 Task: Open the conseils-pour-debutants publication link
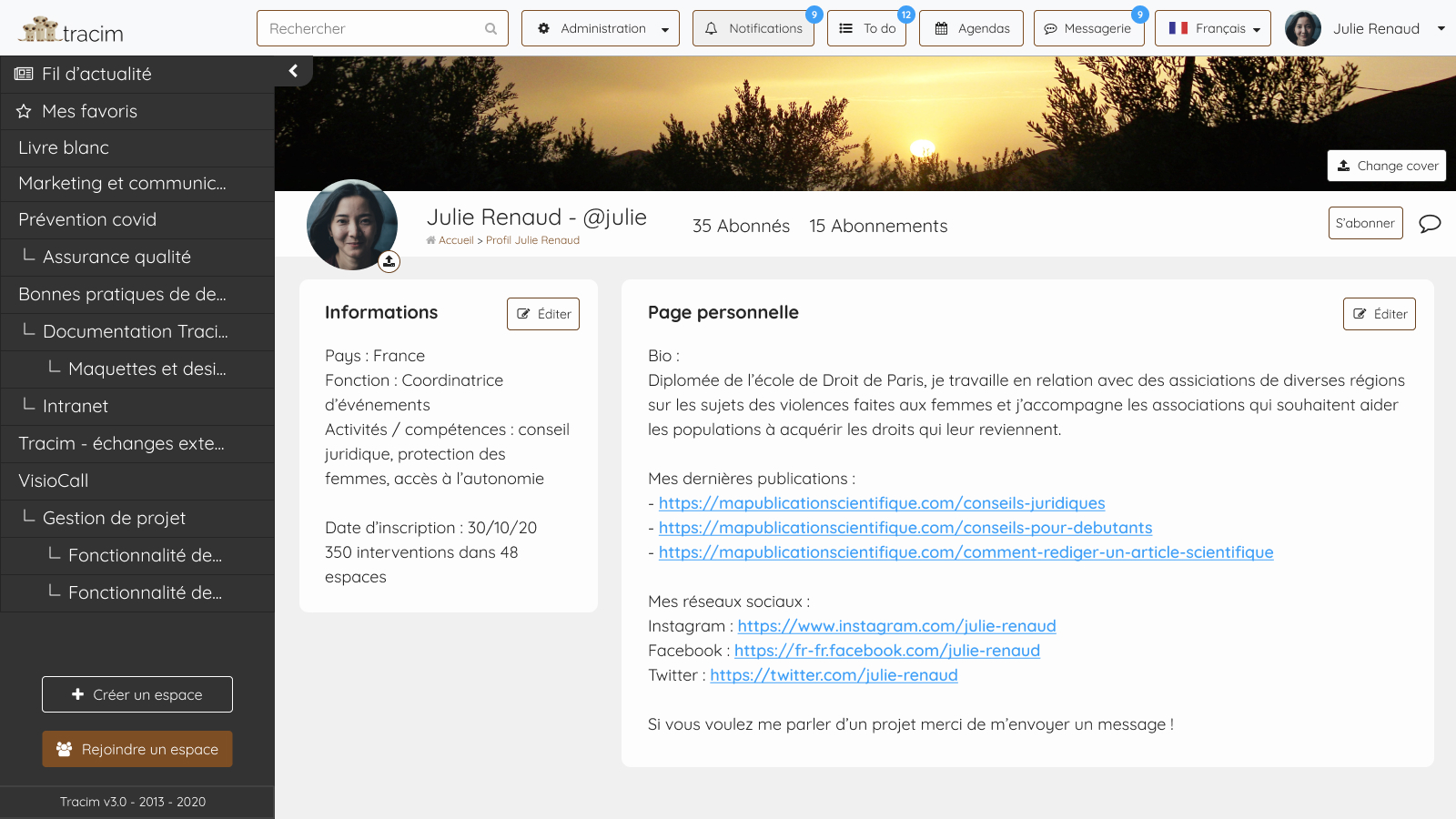pos(905,528)
